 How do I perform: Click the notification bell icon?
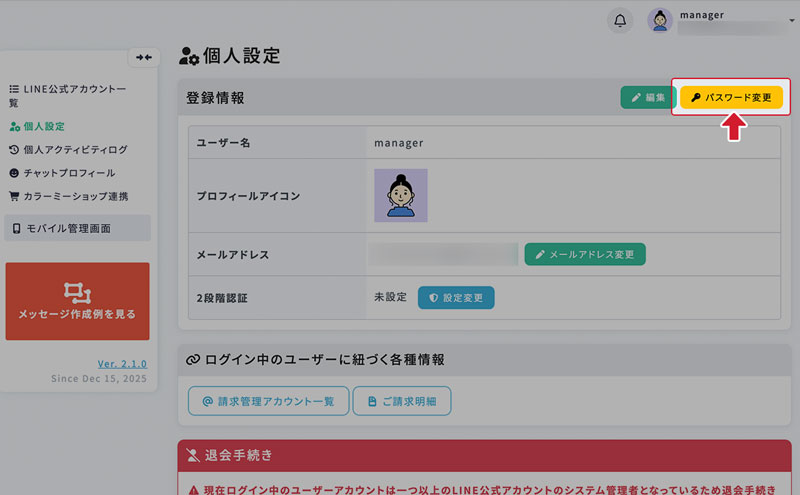[x=621, y=21]
